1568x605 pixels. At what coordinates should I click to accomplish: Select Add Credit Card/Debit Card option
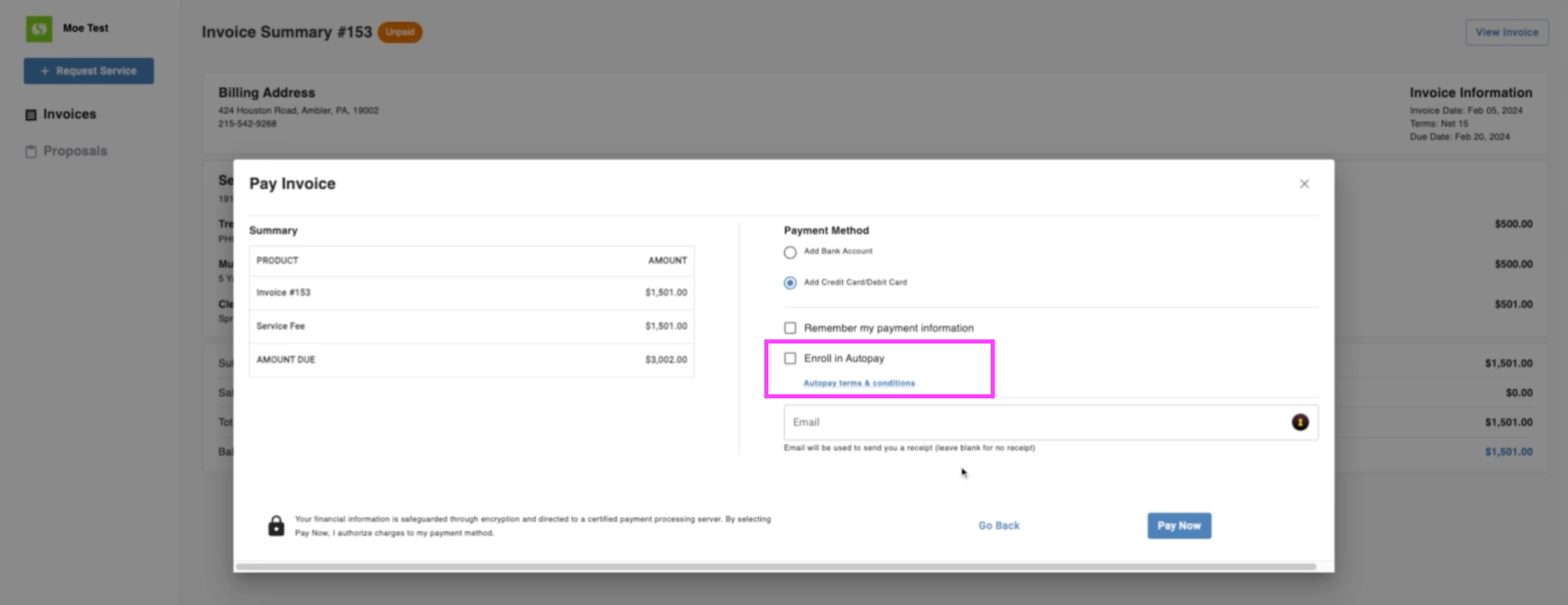tap(790, 283)
